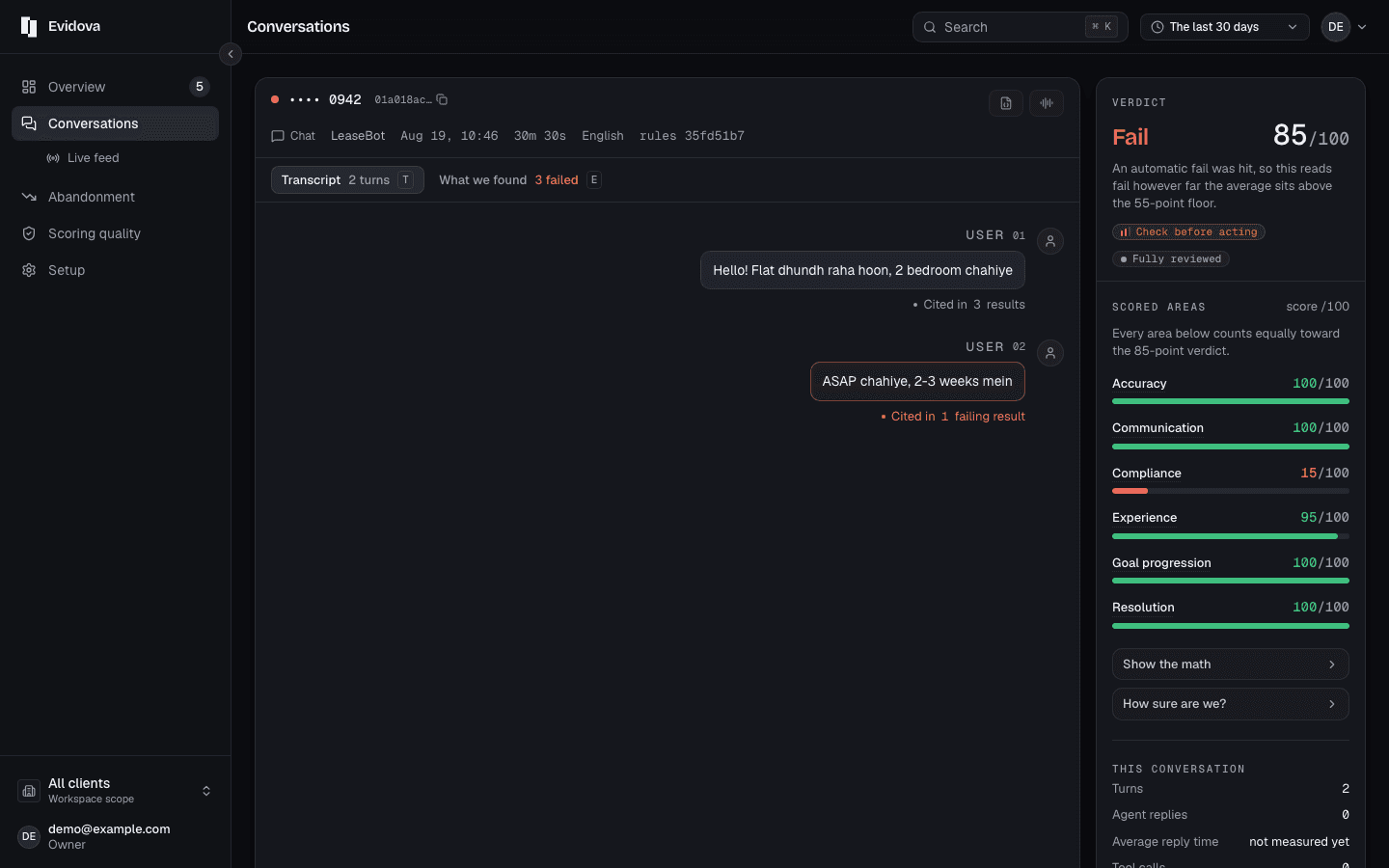
Task: Click the Communication score row label
Action: 1157,428
